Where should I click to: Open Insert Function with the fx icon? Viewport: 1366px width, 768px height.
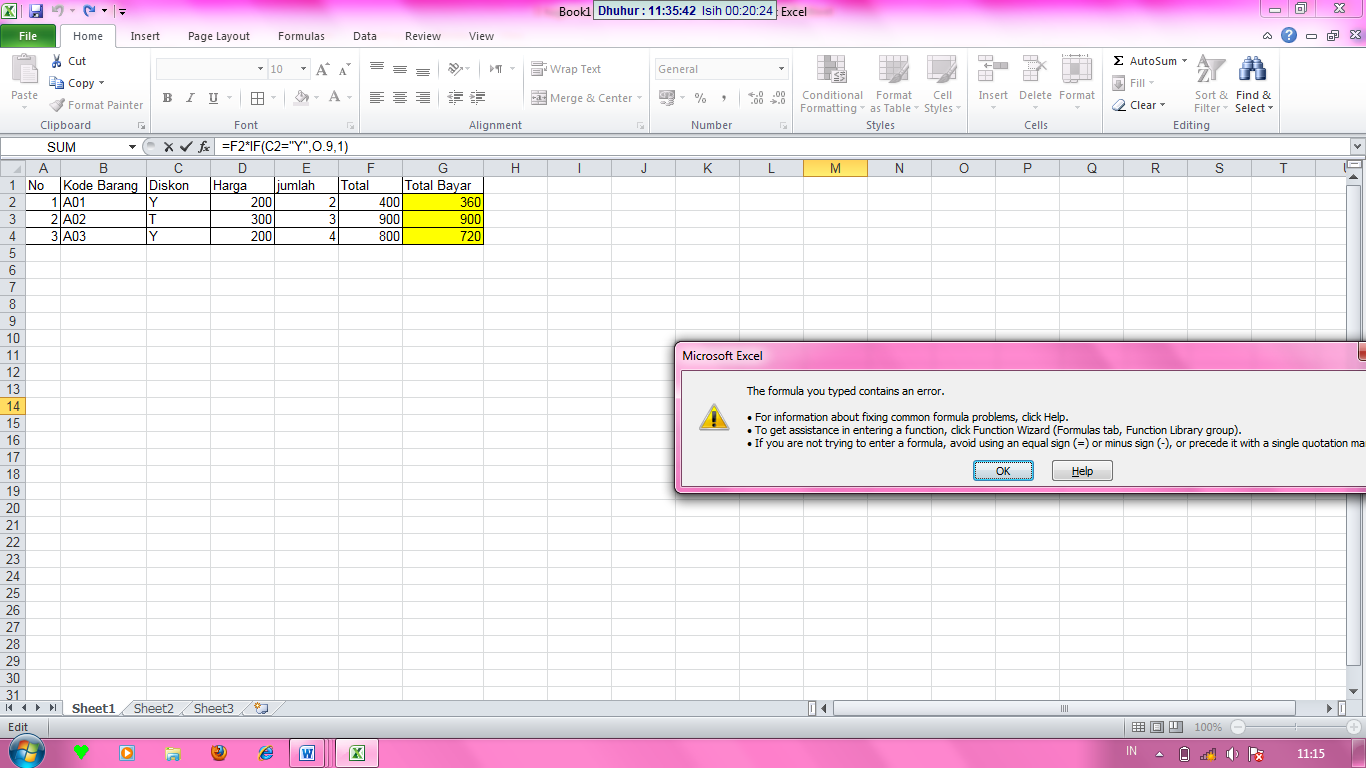coord(204,147)
